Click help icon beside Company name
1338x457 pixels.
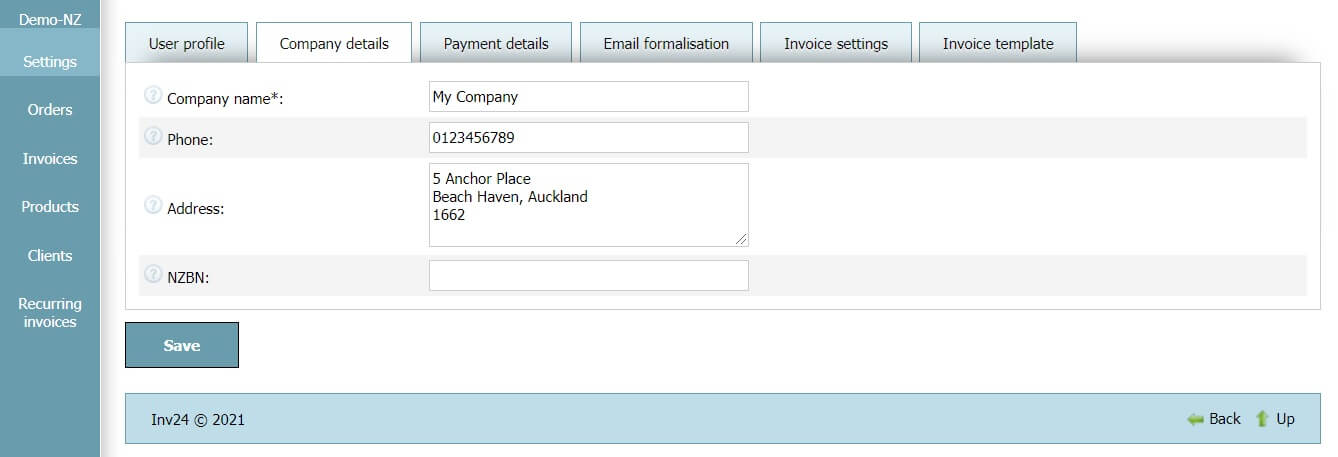pos(153,95)
